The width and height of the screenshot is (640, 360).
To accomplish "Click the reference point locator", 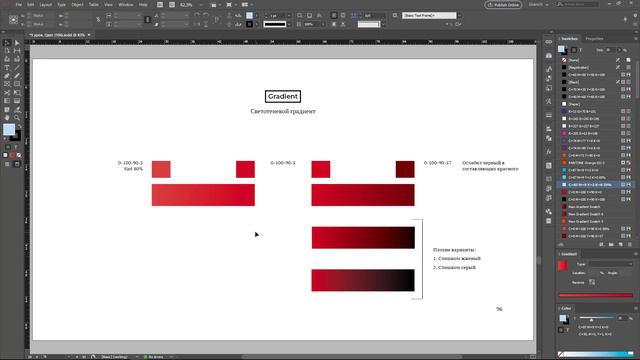I will (13, 20).
